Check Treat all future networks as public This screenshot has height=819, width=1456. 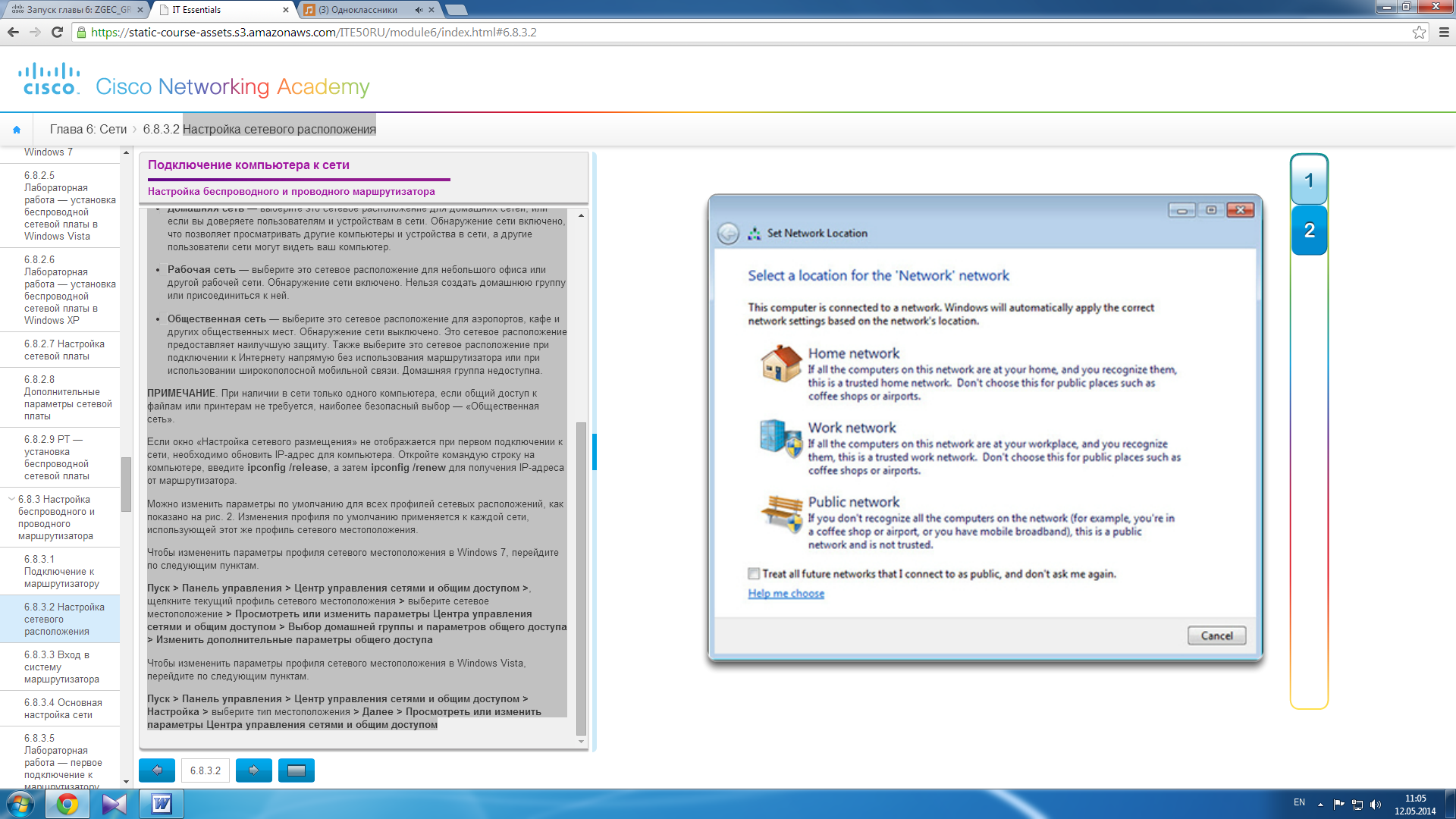click(754, 574)
